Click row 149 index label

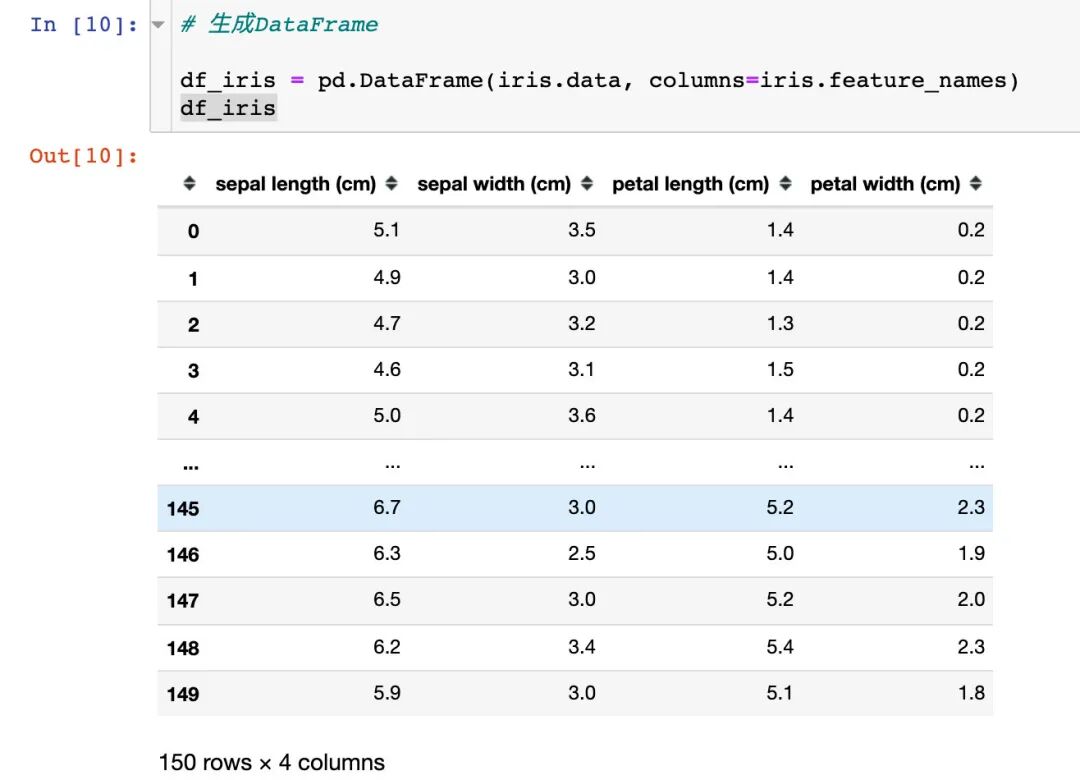183,694
